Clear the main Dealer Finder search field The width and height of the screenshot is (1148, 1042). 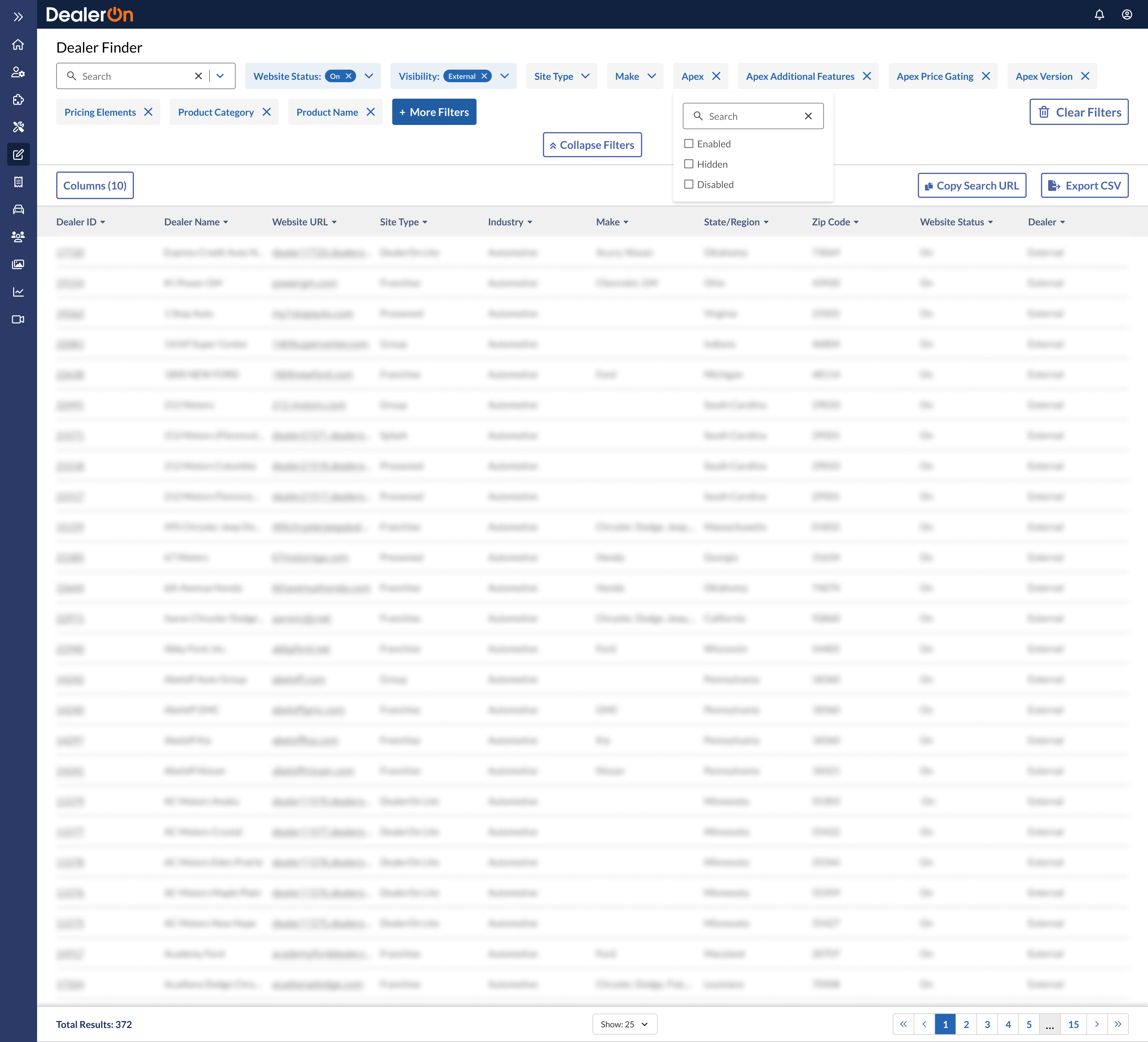pyautogui.click(x=198, y=76)
